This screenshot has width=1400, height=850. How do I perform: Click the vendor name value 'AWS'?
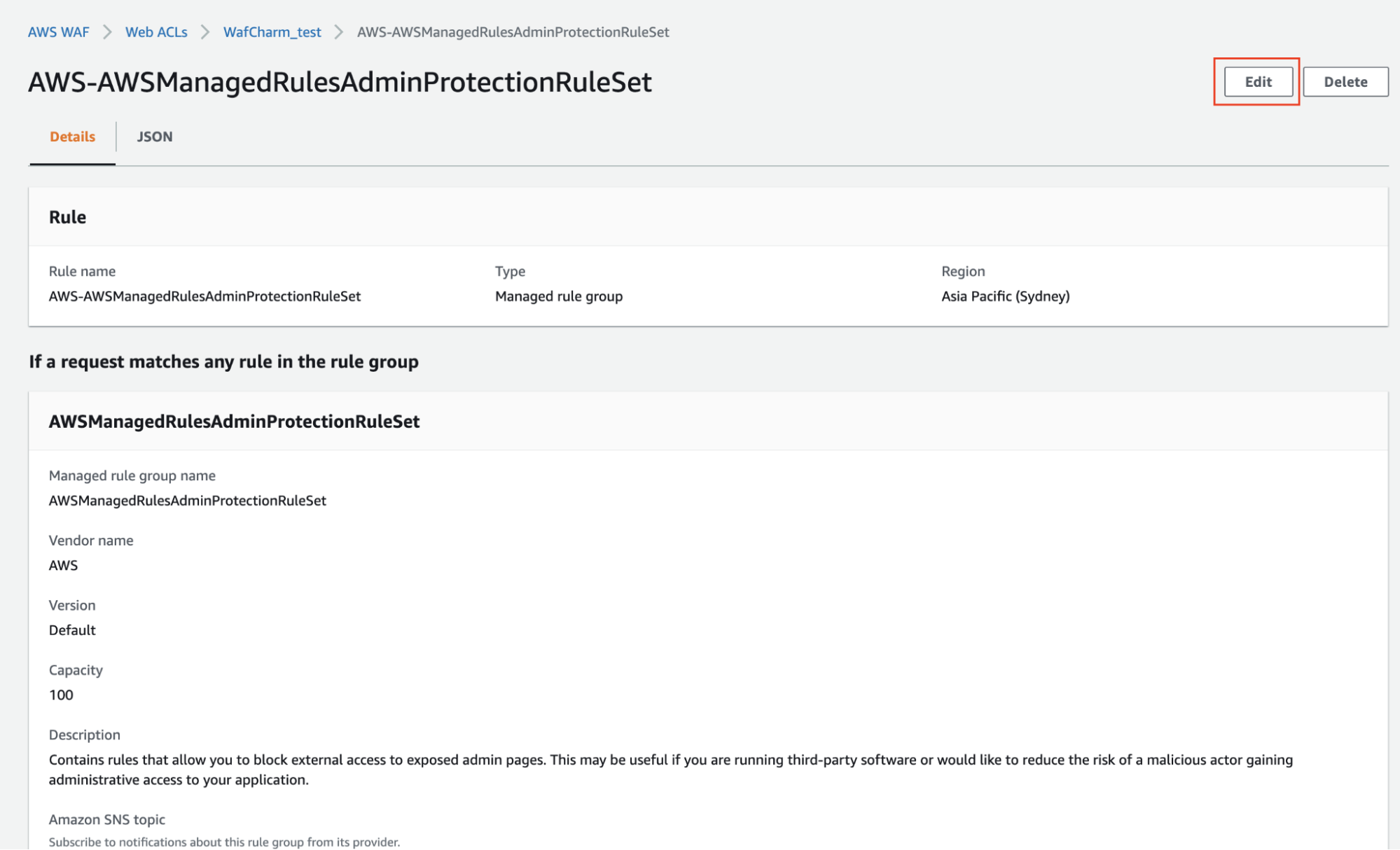tap(63, 565)
